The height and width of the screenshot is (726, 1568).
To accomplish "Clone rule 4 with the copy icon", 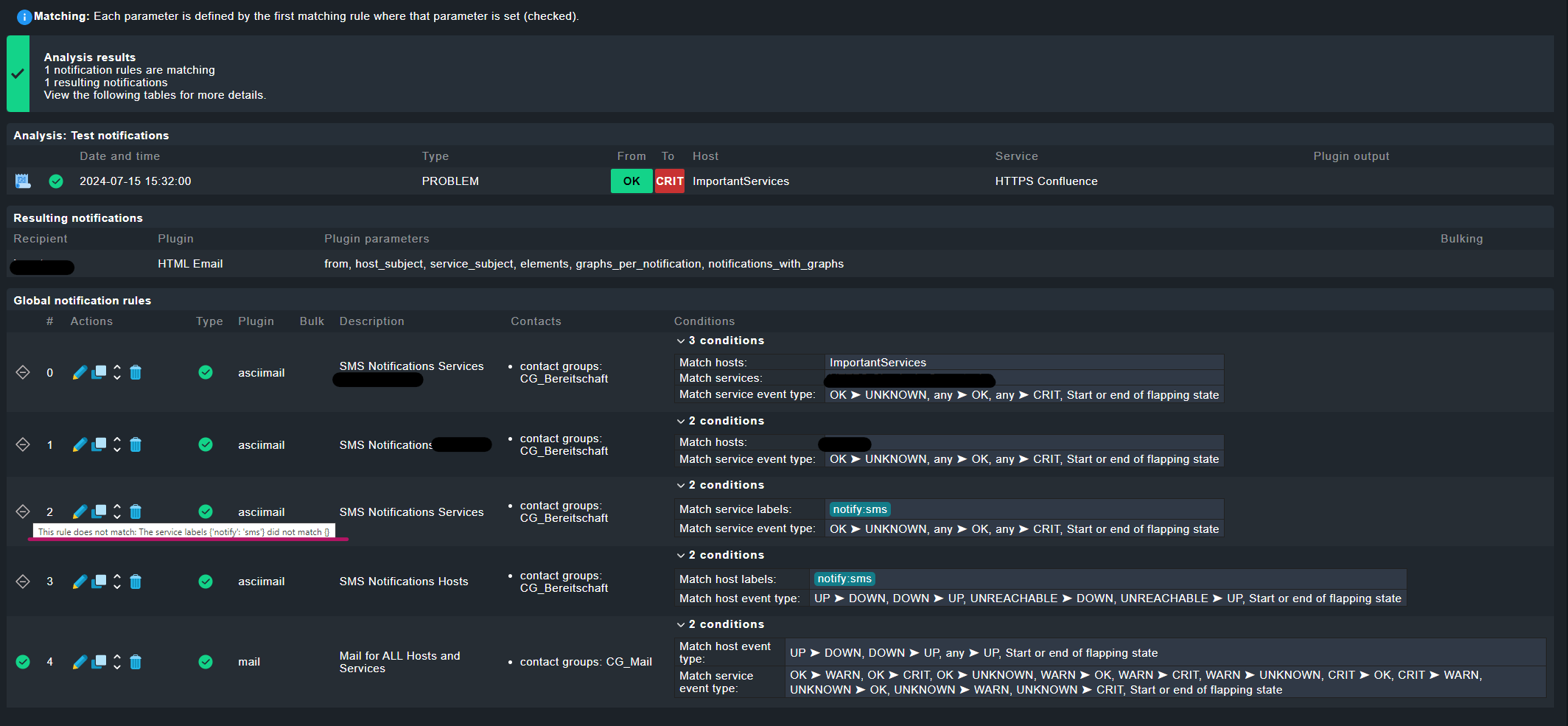I will [99, 662].
